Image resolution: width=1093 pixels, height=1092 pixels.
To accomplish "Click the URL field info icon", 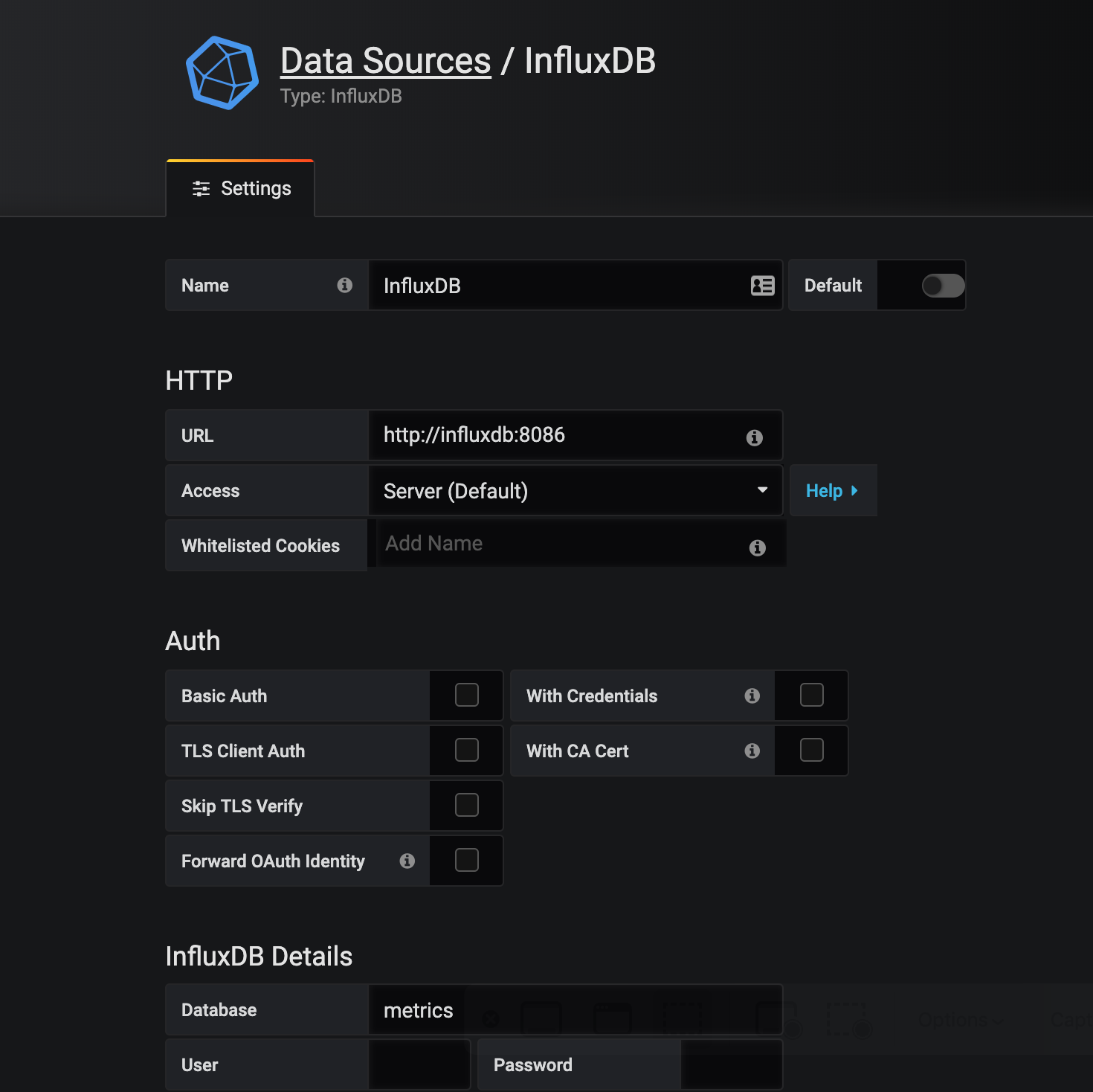I will point(754,437).
